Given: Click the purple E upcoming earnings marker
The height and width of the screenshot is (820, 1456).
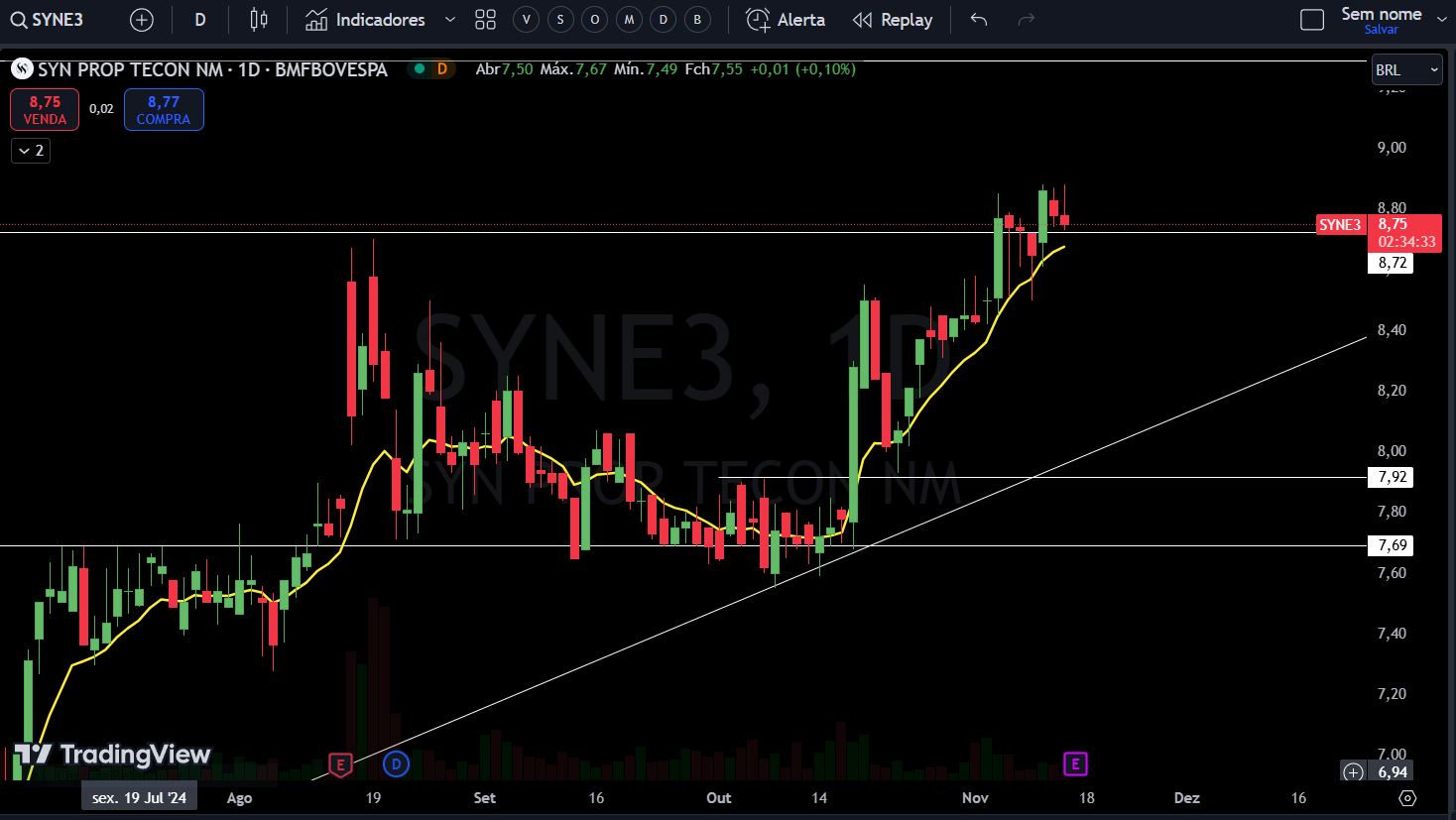Looking at the screenshot, I should coord(1075,763).
